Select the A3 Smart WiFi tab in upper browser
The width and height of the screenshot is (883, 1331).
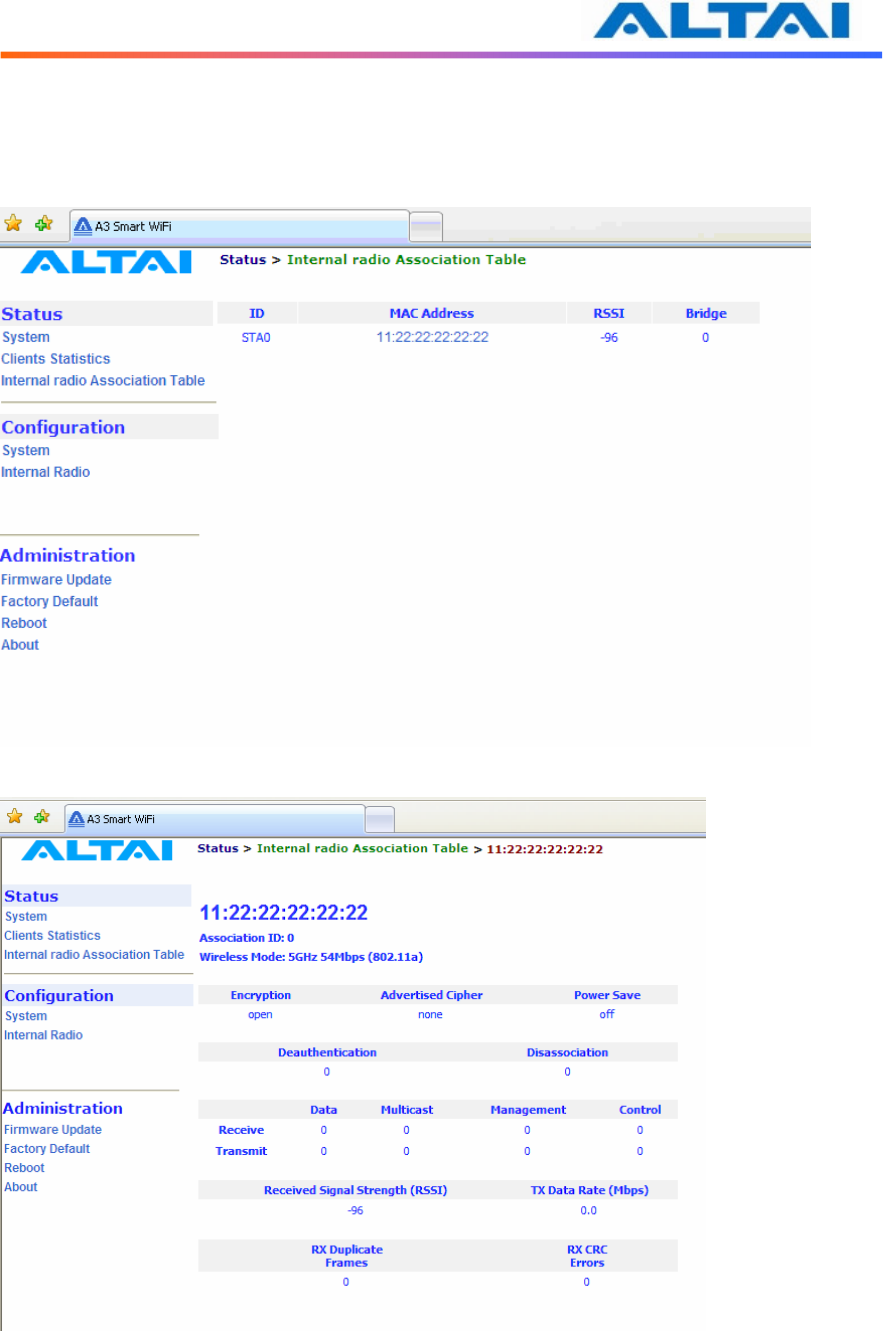pyautogui.click(x=240, y=226)
